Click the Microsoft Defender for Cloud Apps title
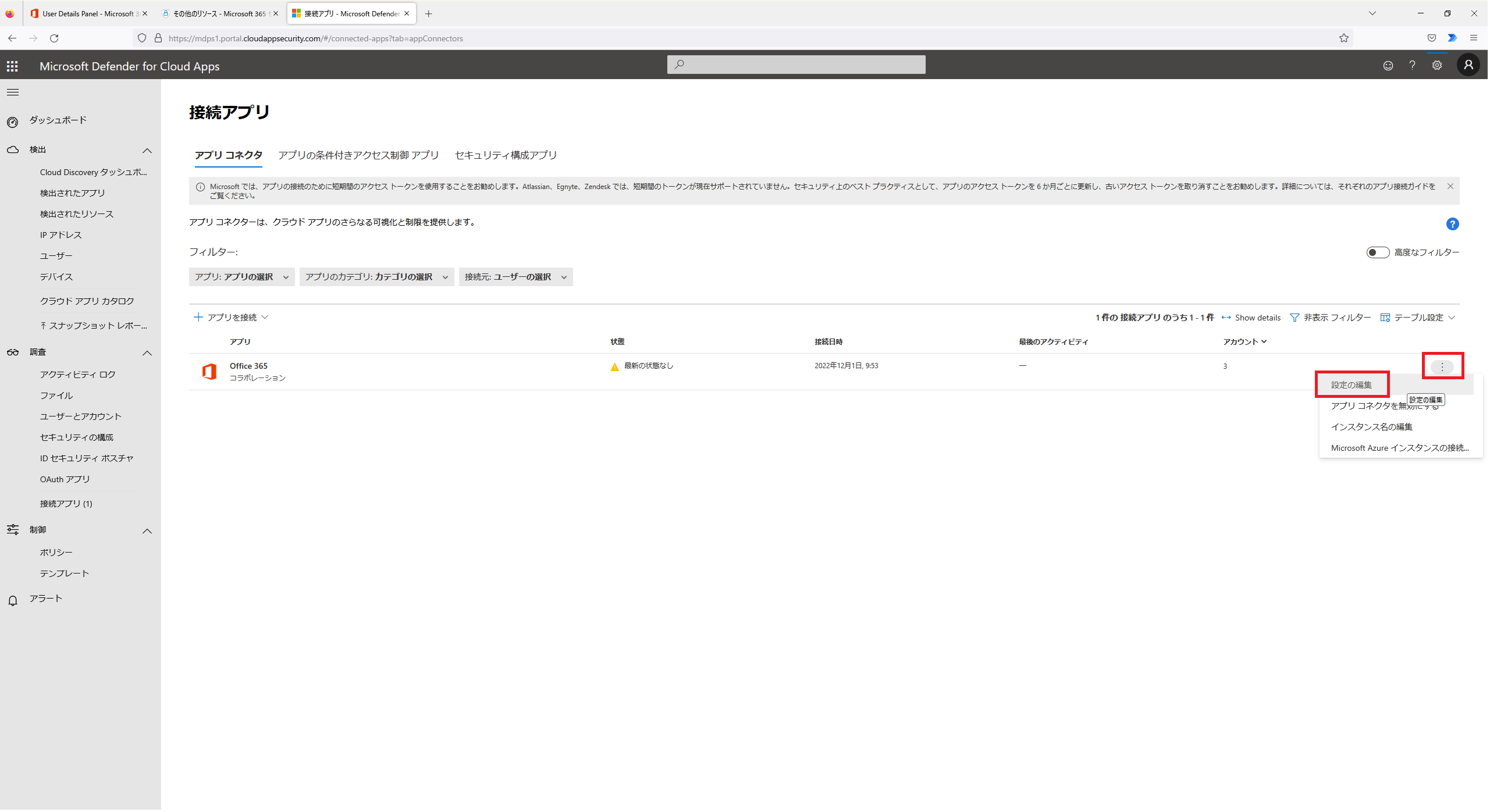Image resolution: width=1490 pixels, height=812 pixels. [130, 67]
